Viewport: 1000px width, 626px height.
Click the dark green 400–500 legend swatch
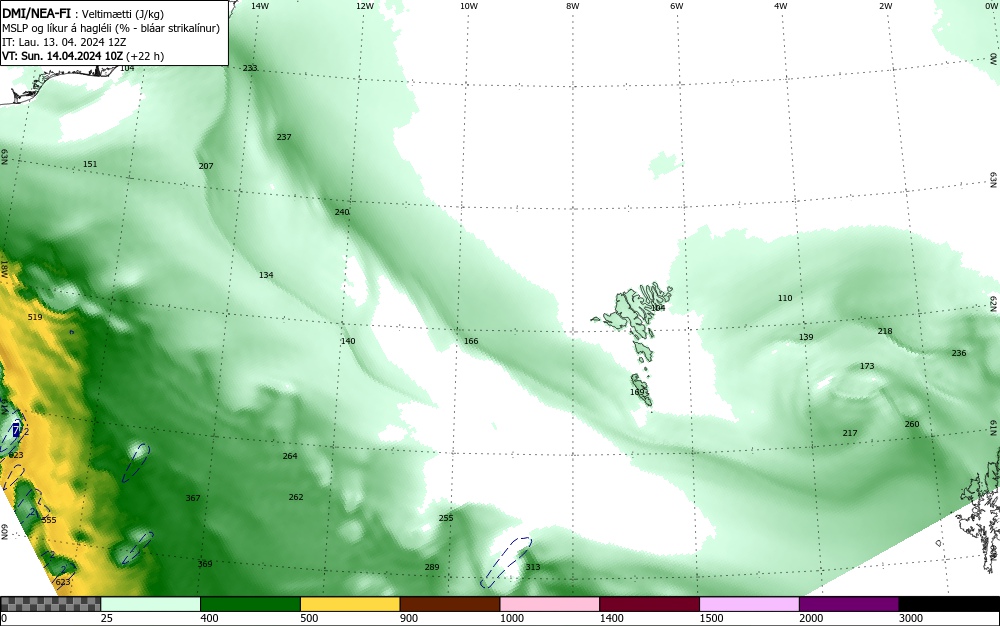(250, 604)
